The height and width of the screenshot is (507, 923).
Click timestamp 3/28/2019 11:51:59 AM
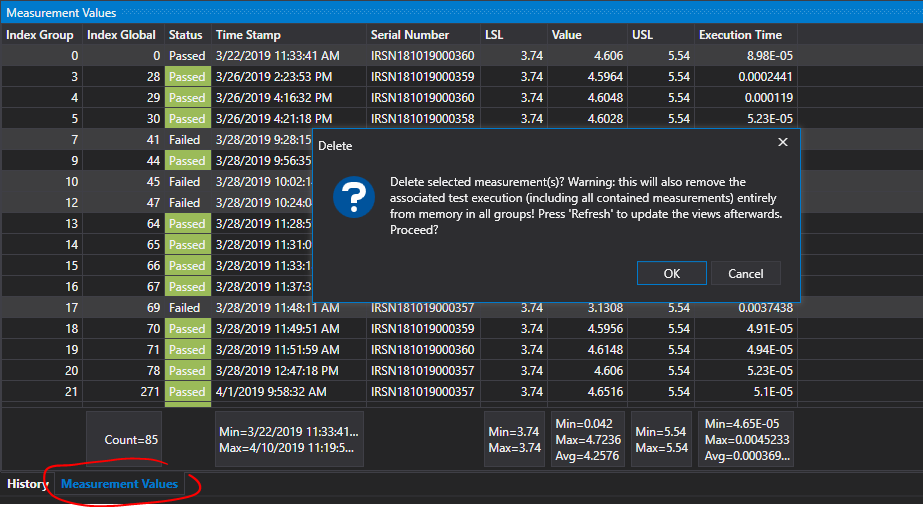coord(288,350)
